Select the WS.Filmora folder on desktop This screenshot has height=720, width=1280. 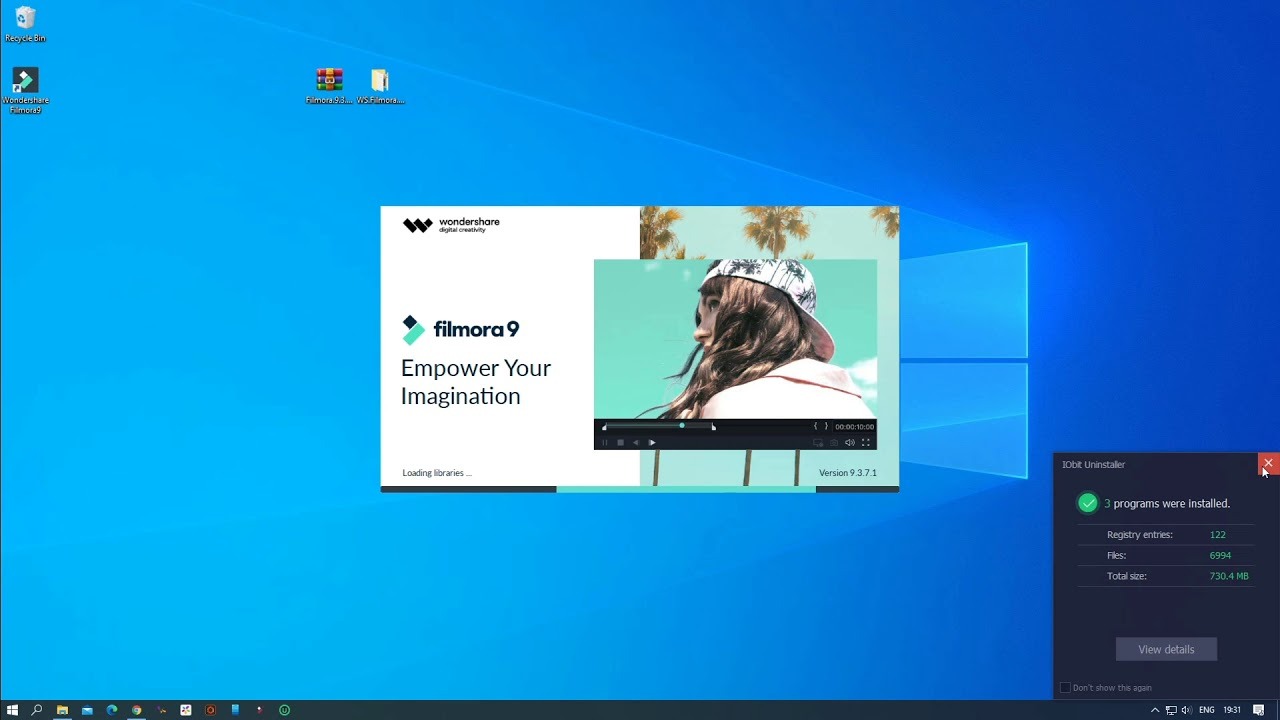coord(380,82)
